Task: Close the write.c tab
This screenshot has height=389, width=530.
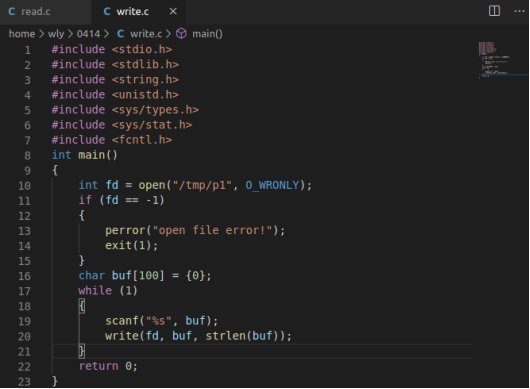Action: click(x=173, y=11)
